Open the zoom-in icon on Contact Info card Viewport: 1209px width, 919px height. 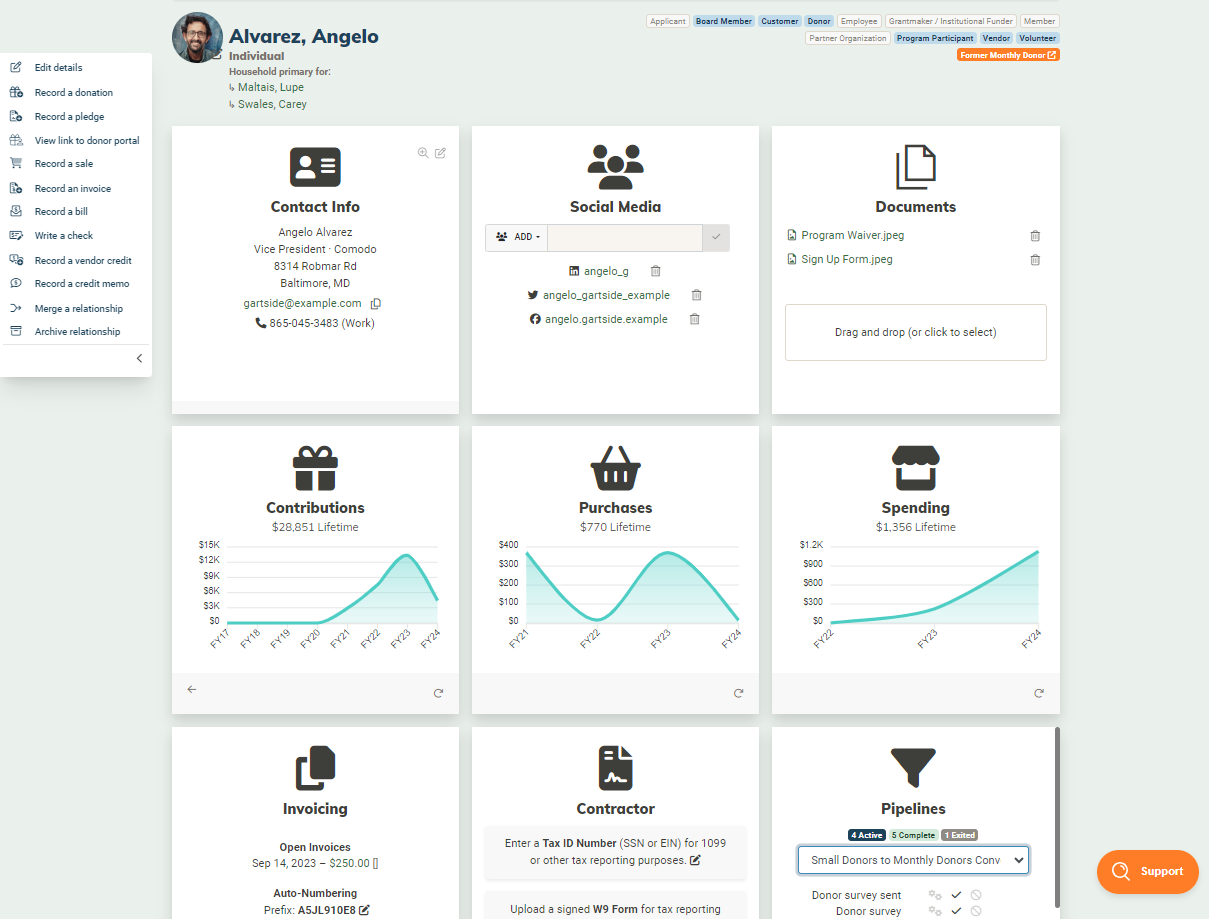point(423,153)
